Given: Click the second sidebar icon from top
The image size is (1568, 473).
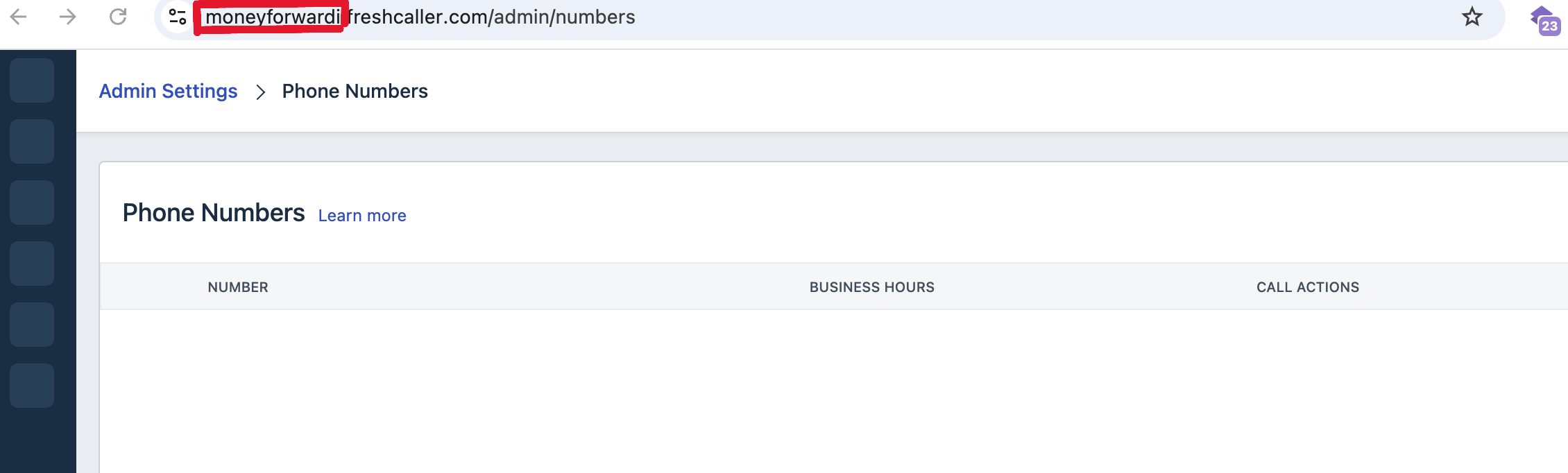Looking at the screenshot, I should point(32,141).
